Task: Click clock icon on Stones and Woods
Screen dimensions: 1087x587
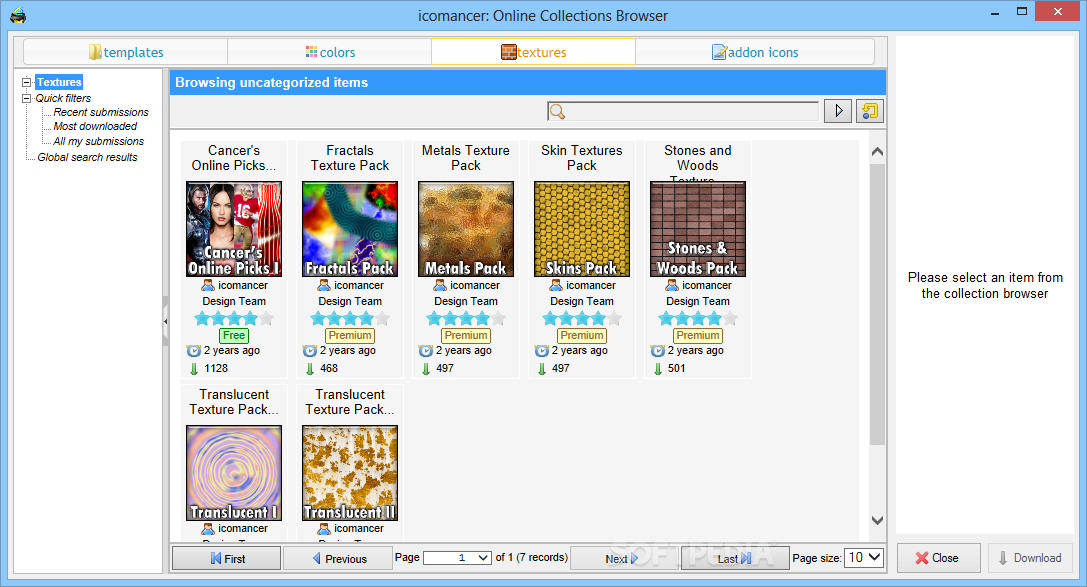Action: click(x=657, y=351)
